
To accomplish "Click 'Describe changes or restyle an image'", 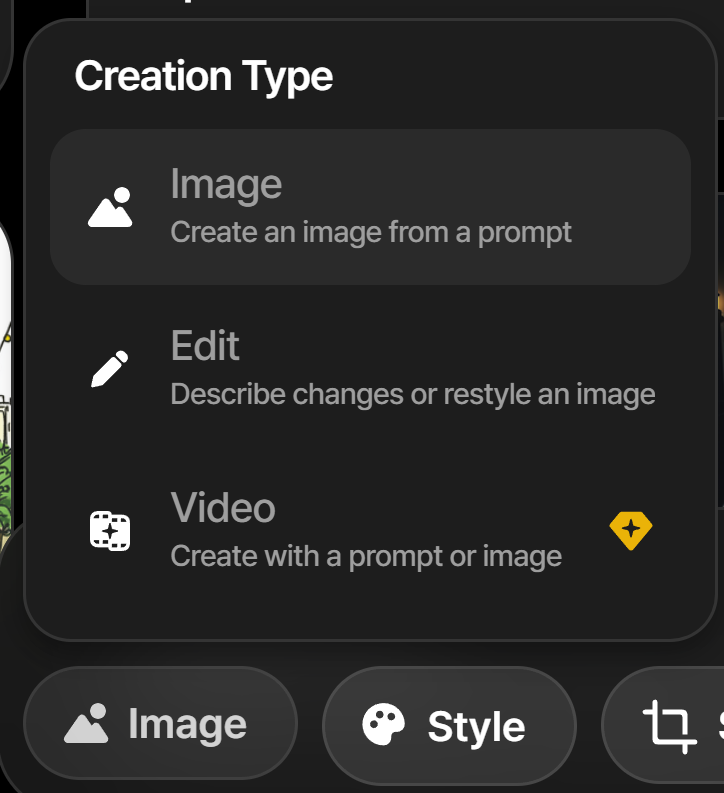I will [x=413, y=394].
